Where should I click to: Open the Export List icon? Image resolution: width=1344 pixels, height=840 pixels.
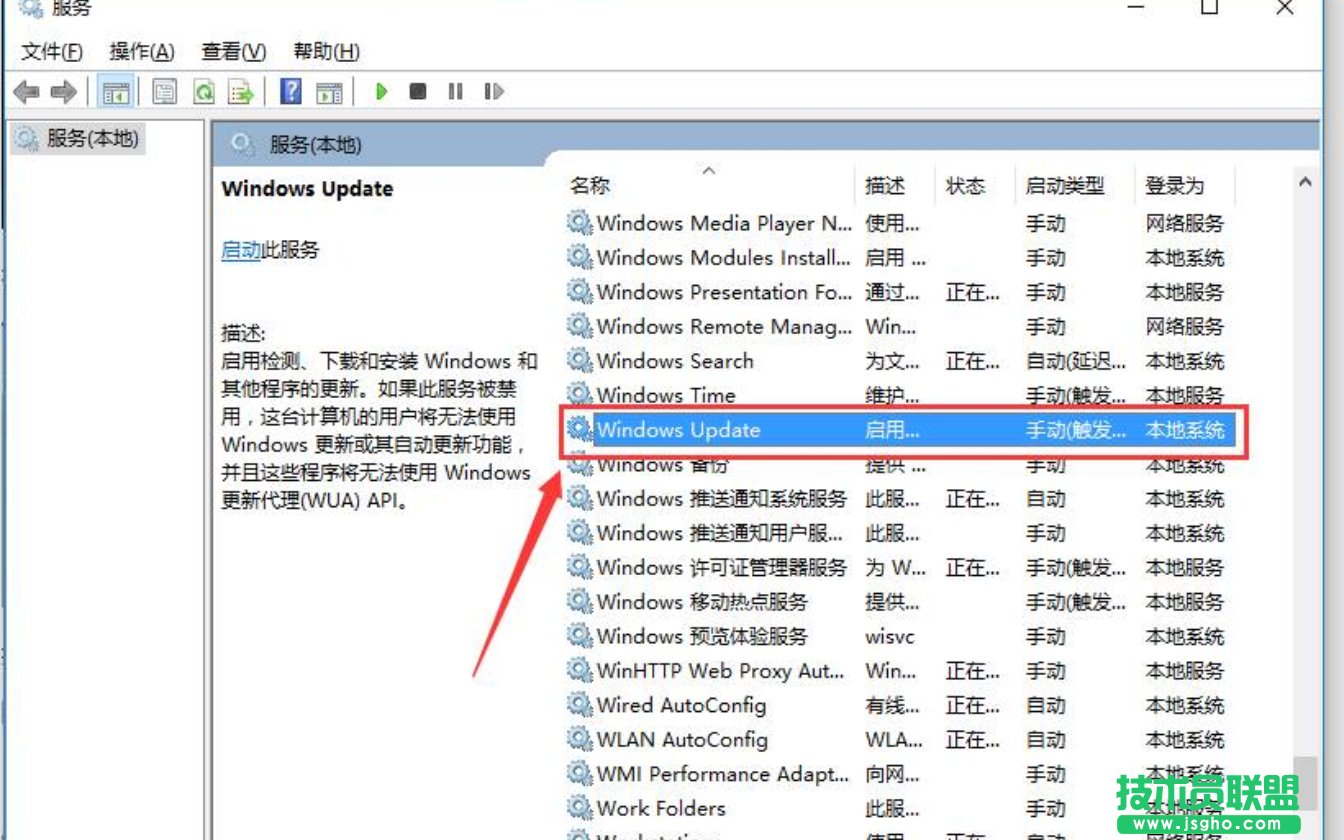[240, 92]
